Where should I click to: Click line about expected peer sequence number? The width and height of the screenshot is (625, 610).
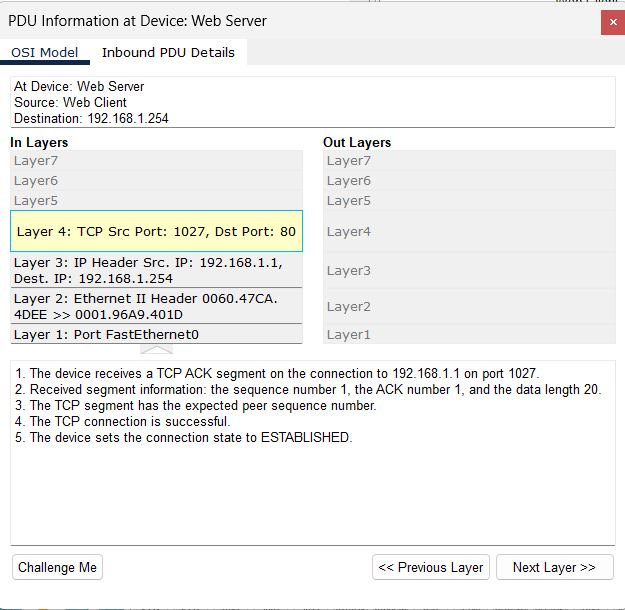196,405
